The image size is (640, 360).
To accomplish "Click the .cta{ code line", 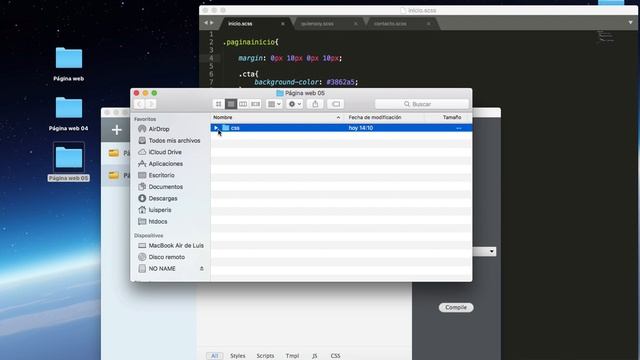I will 248,74.
